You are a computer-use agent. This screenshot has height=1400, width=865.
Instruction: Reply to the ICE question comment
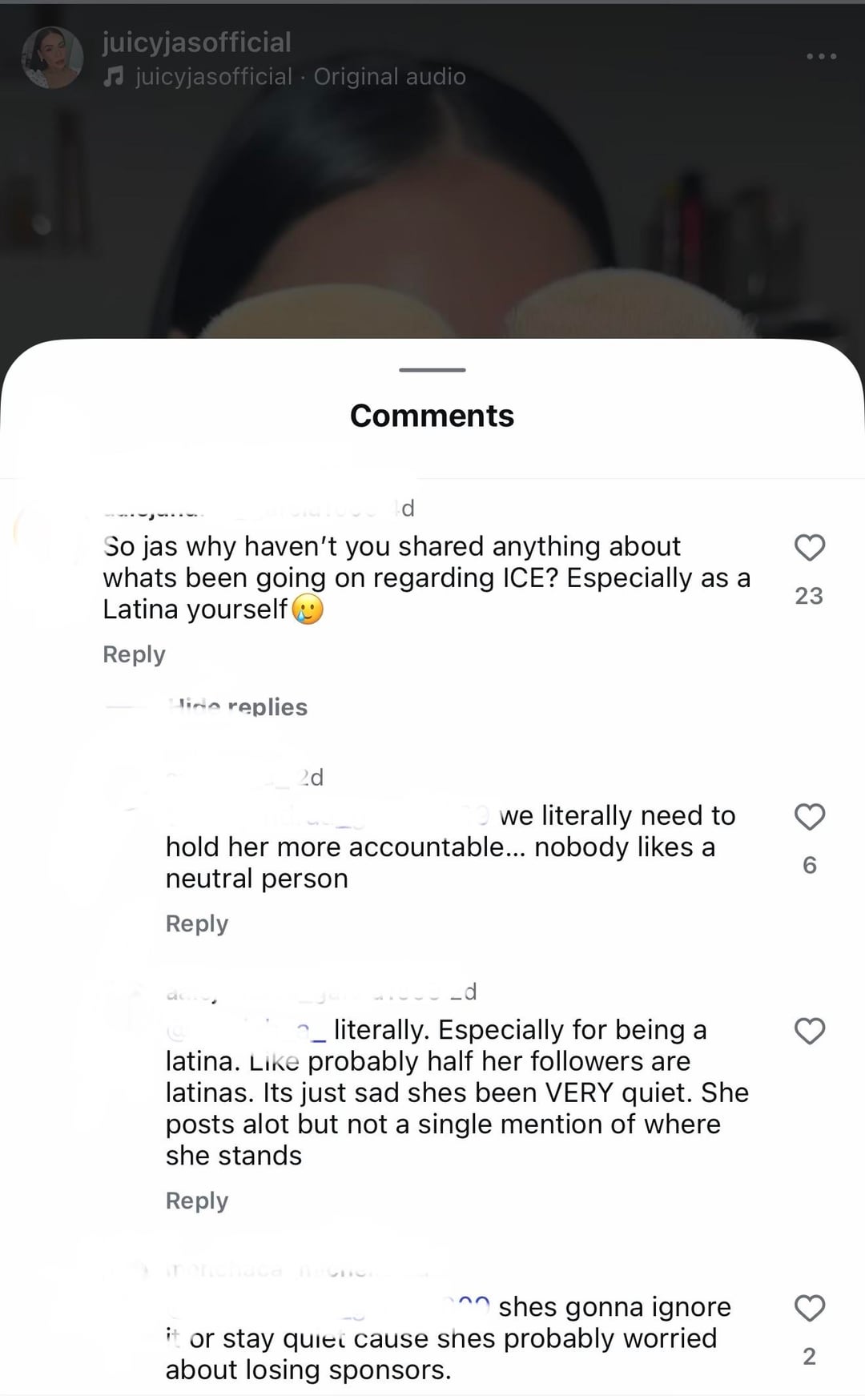pos(134,654)
